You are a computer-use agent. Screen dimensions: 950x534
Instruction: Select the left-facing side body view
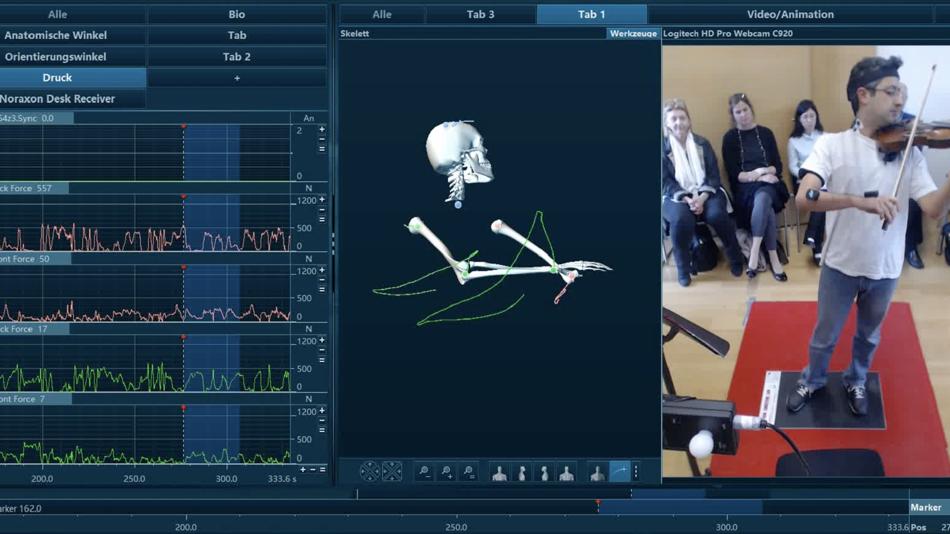pyautogui.click(x=544, y=472)
